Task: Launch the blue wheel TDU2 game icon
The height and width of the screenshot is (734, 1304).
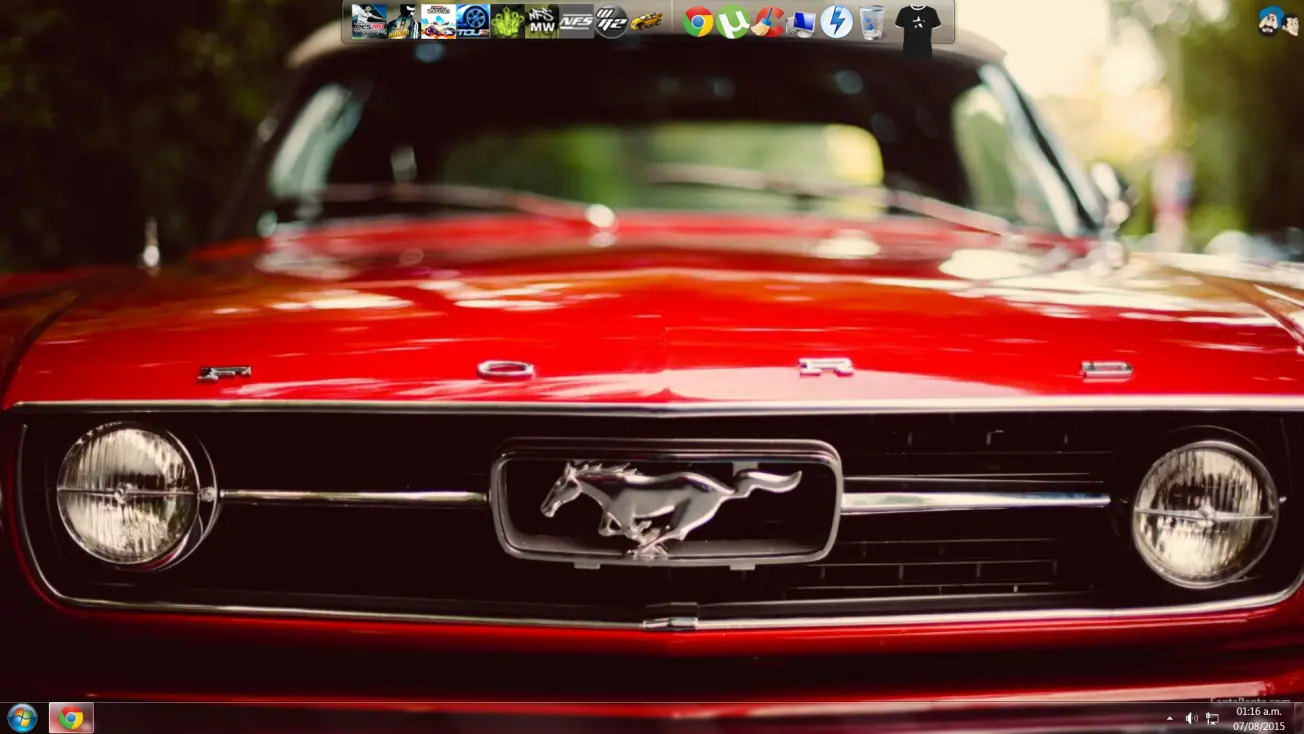Action: (473, 21)
